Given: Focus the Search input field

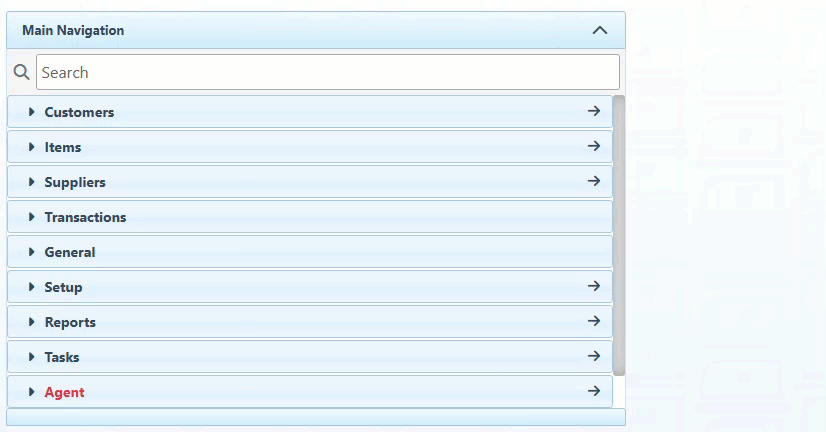Looking at the screenshot, I should point(328,72).
